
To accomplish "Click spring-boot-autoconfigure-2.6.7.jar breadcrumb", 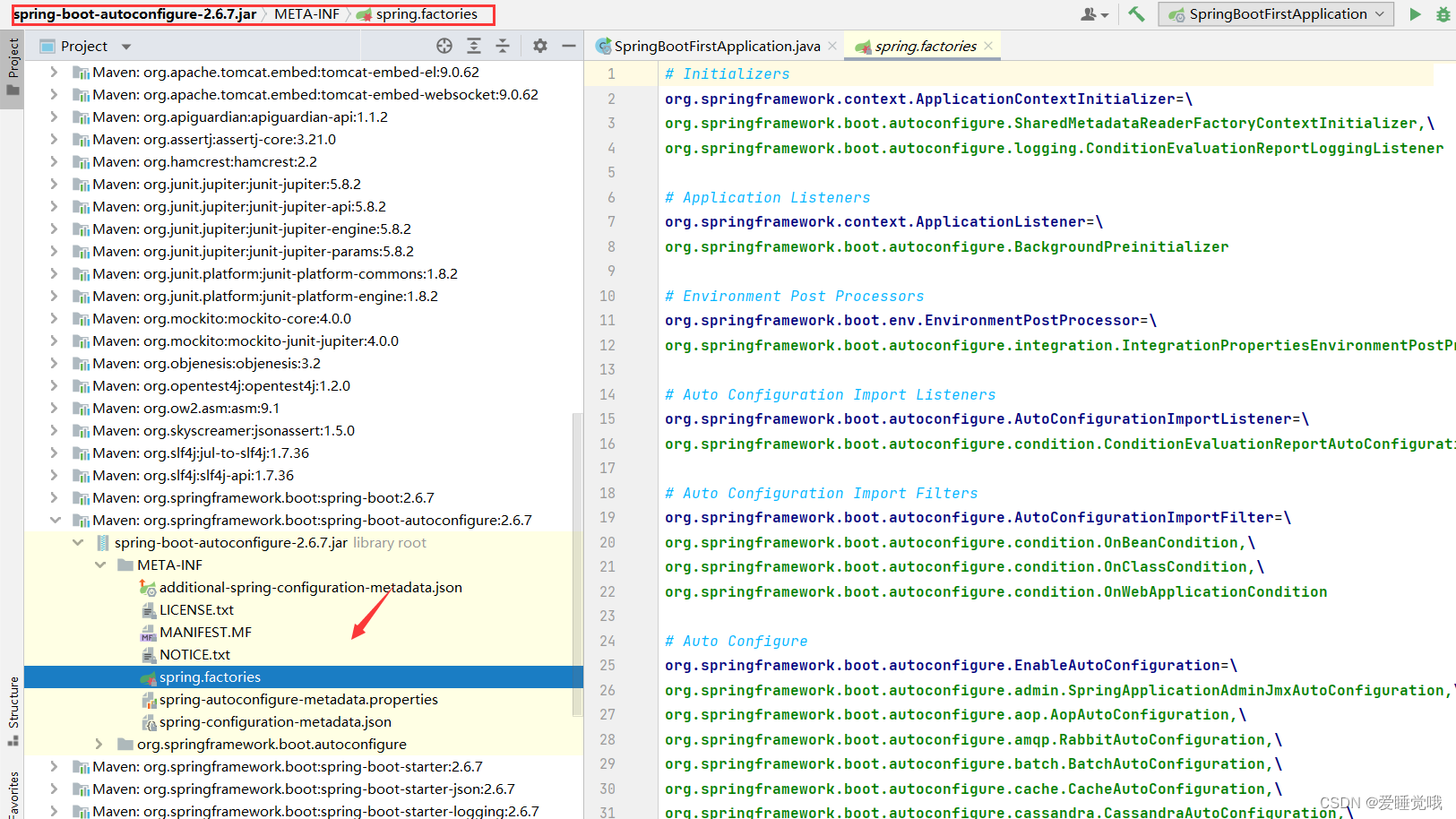I will coord(134,14).
